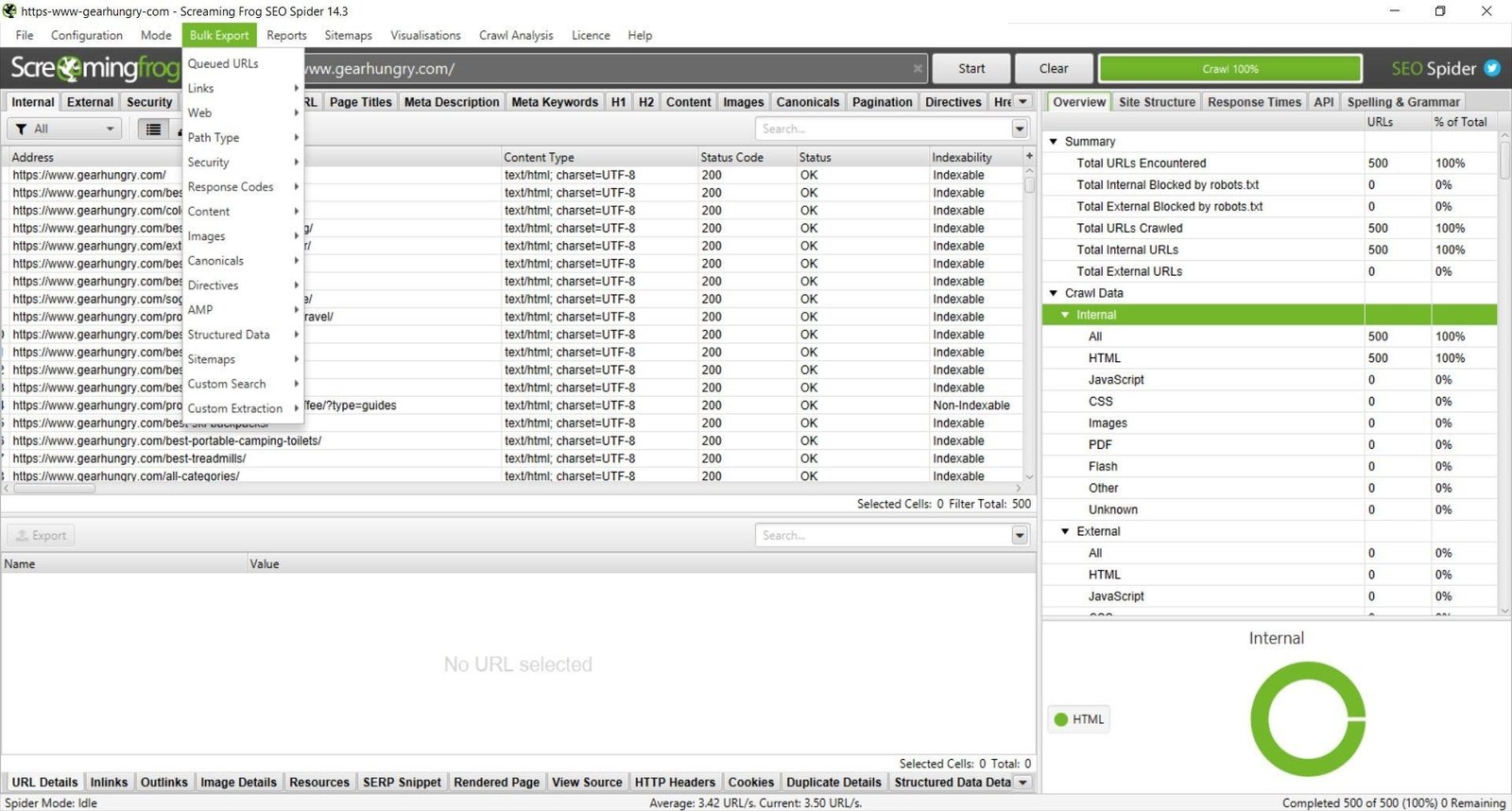Open the SERP Snippet bottom tab

coord(402,782)
